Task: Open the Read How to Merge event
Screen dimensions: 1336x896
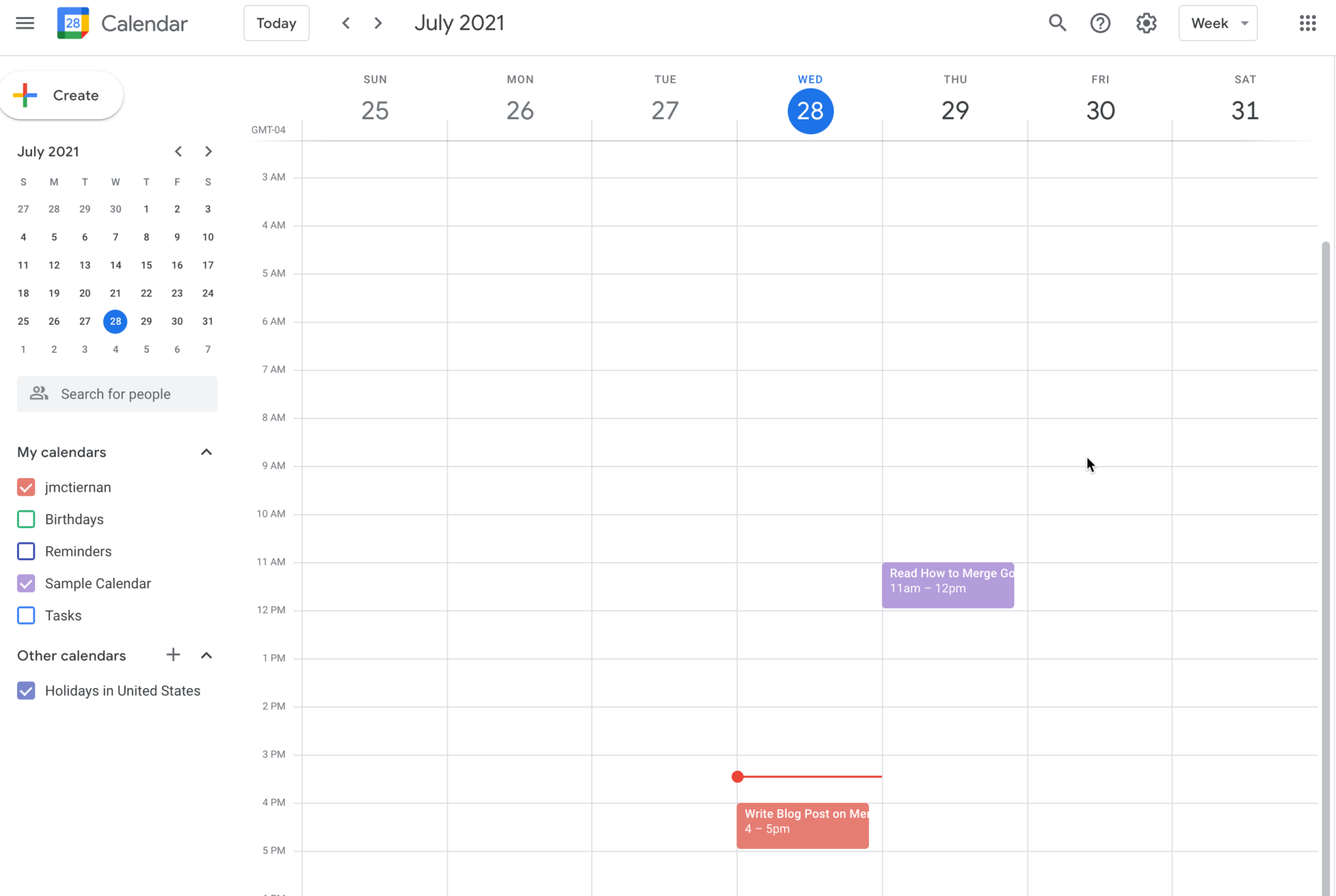Action: [x=948, y=585]
